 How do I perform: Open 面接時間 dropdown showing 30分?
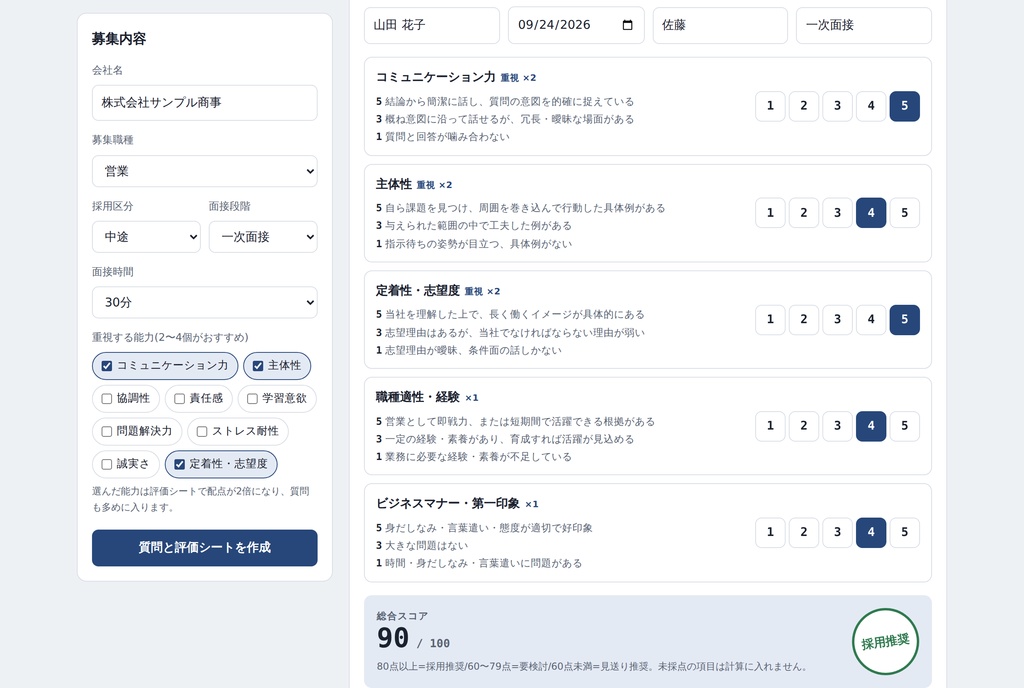pyautogui.click(x=204, y=302)
